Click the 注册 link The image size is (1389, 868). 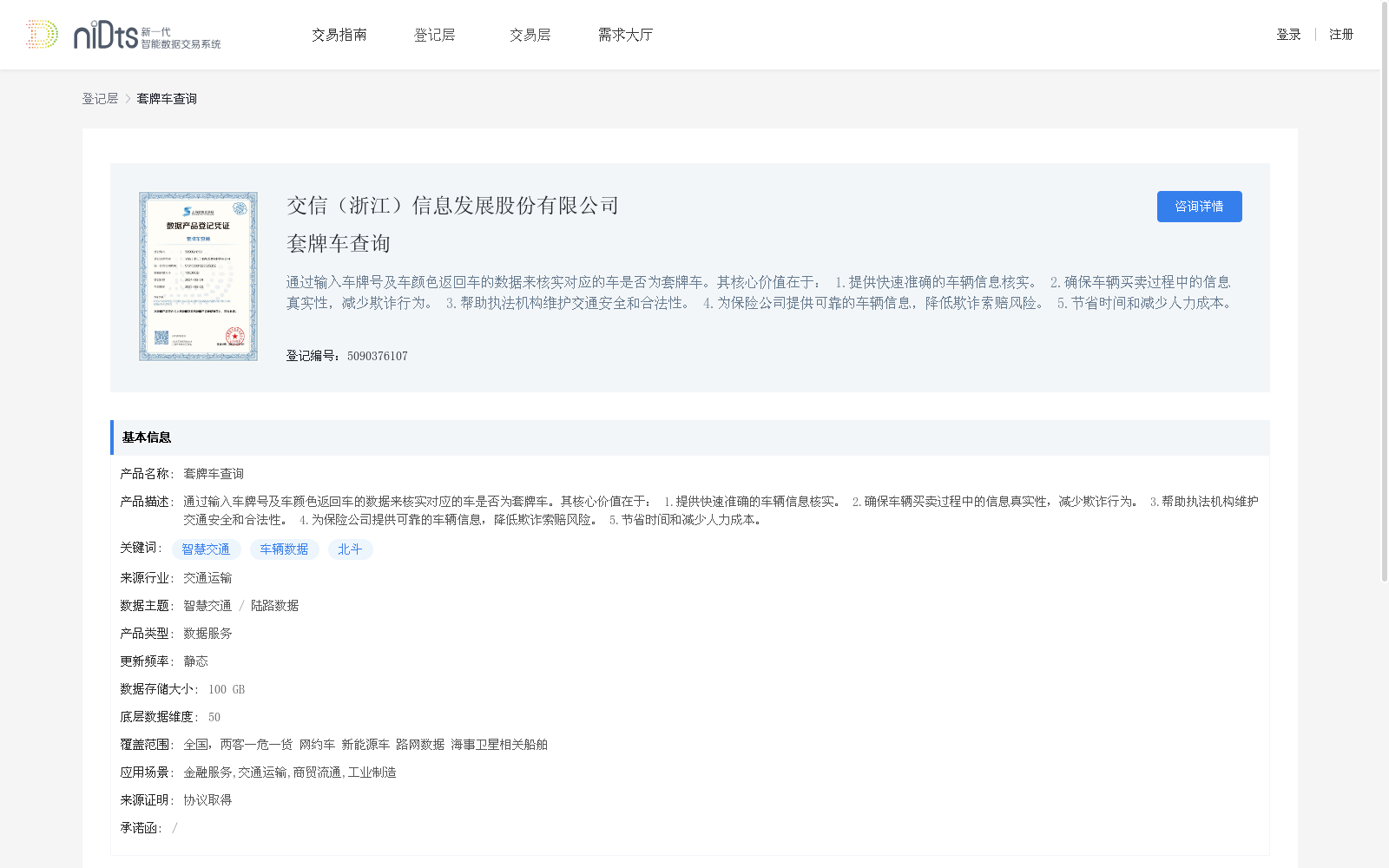[1341, 35]
